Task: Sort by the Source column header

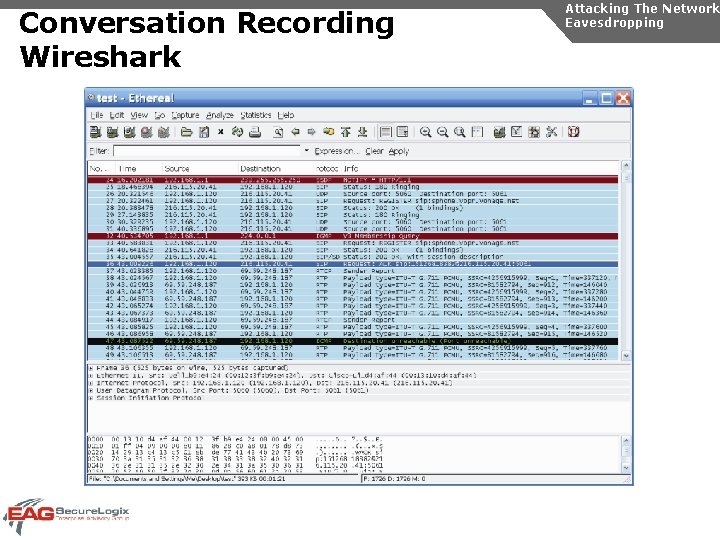Action: click(x=200, y=169)
